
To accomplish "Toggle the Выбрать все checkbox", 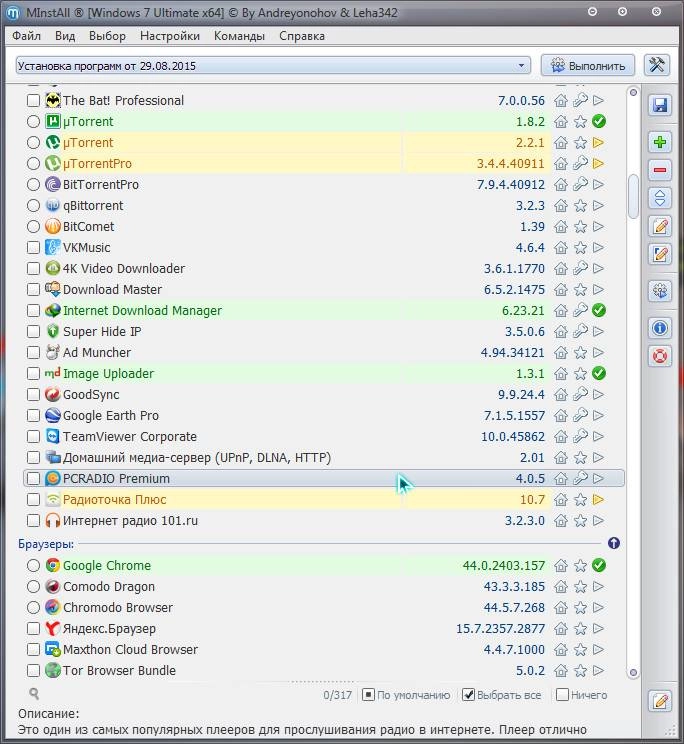I will (x=468, y=695).
